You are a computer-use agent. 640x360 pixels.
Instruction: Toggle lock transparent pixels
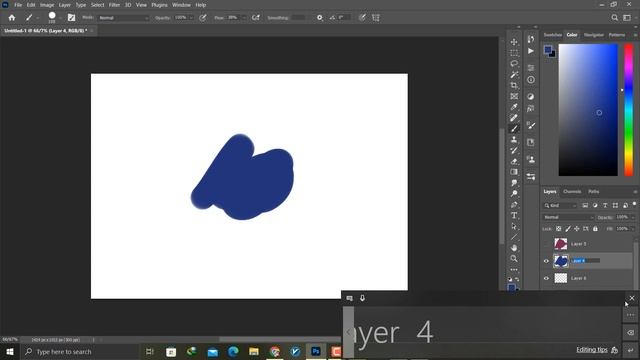point(558,229)
